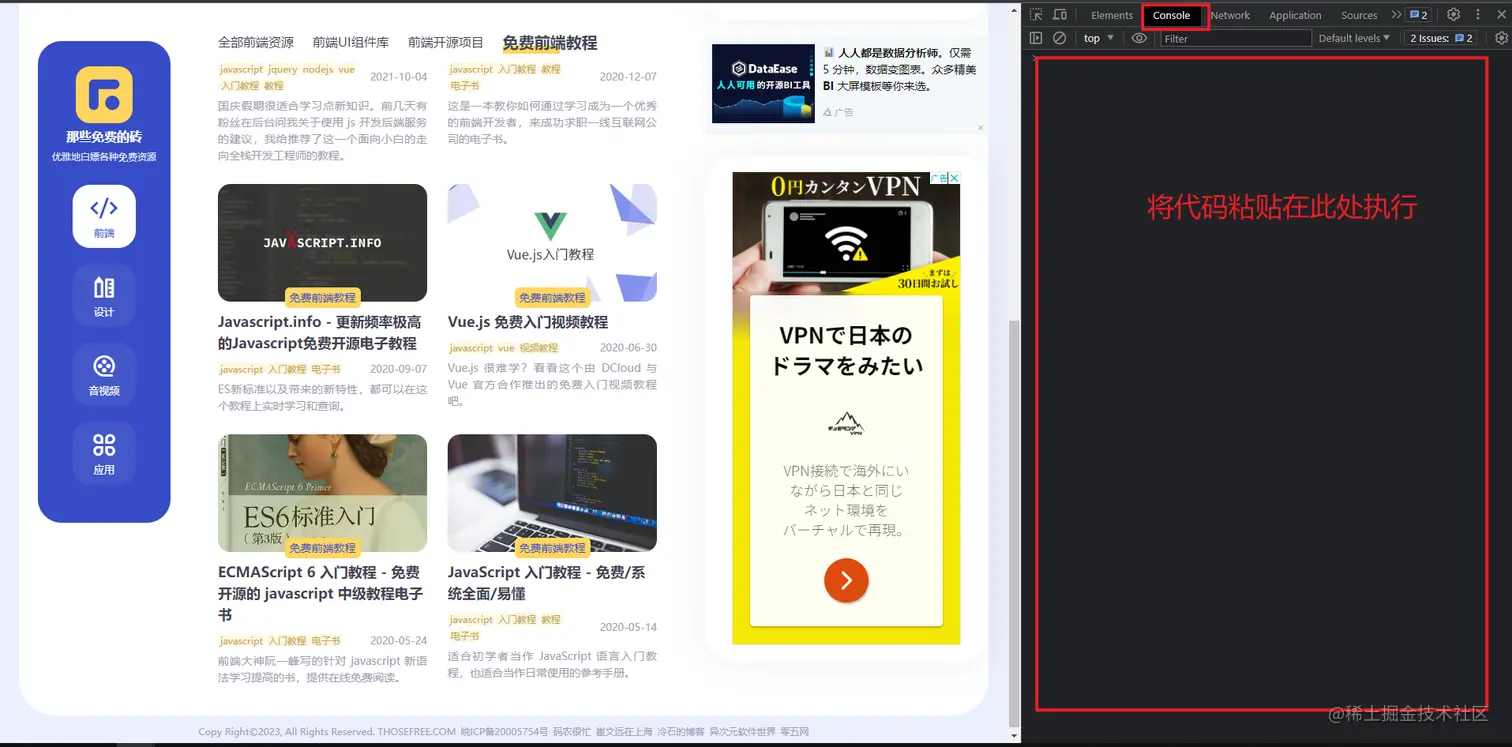This screenshot has height=747, width=1512.
Task: Expand the hidden panels chevron in DevTools
Action: coord(1396,15)
